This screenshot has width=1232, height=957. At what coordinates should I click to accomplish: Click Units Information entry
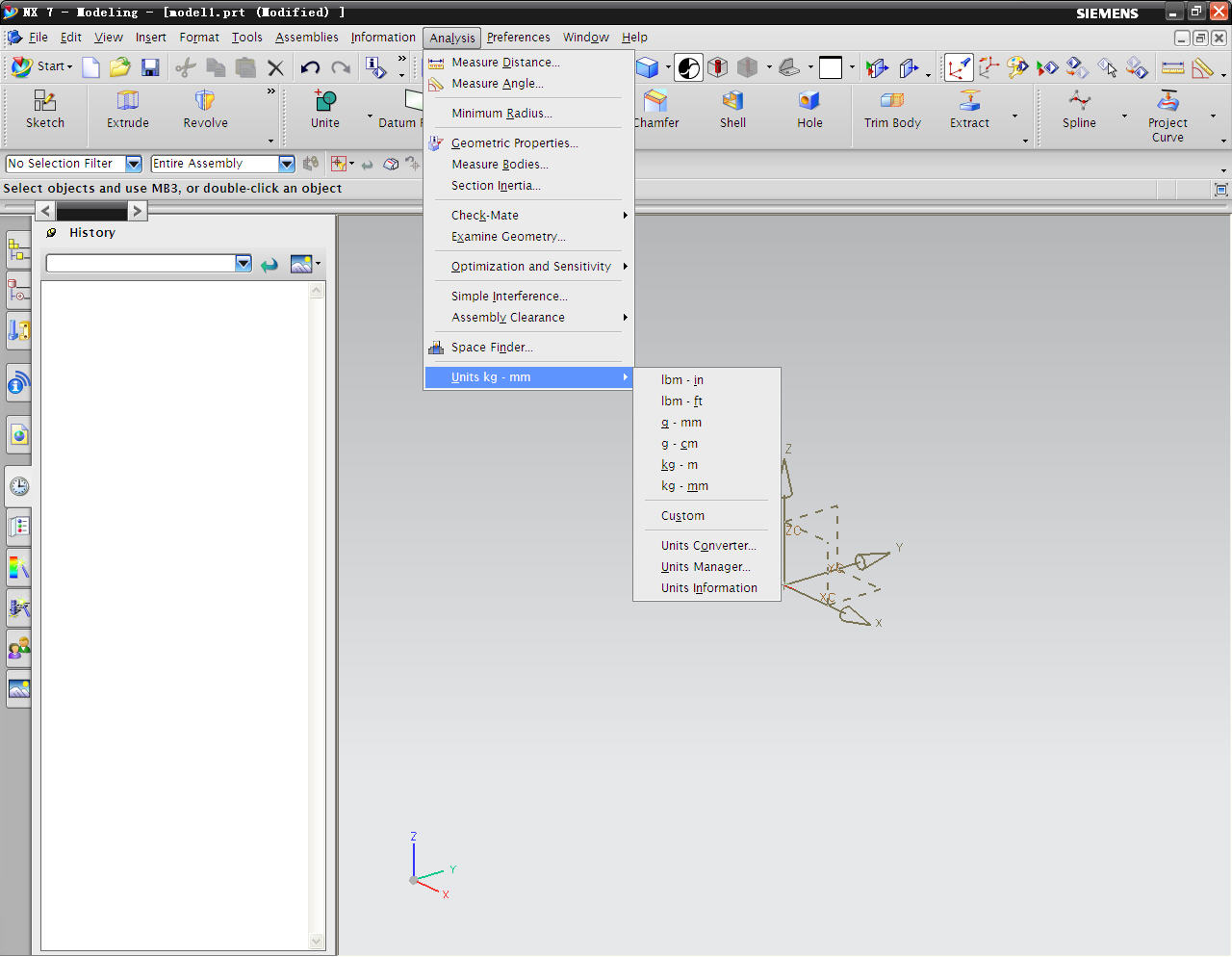click(x=706, y=588)
